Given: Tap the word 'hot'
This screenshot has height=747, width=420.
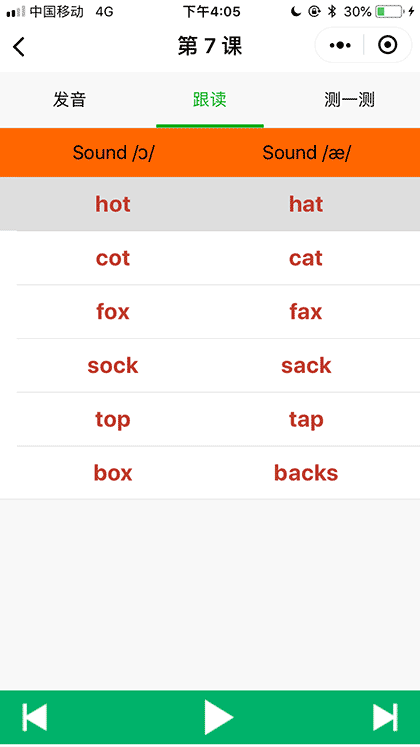Looking at the screenshot, I should pyautogui.click(x=113, y=204).
